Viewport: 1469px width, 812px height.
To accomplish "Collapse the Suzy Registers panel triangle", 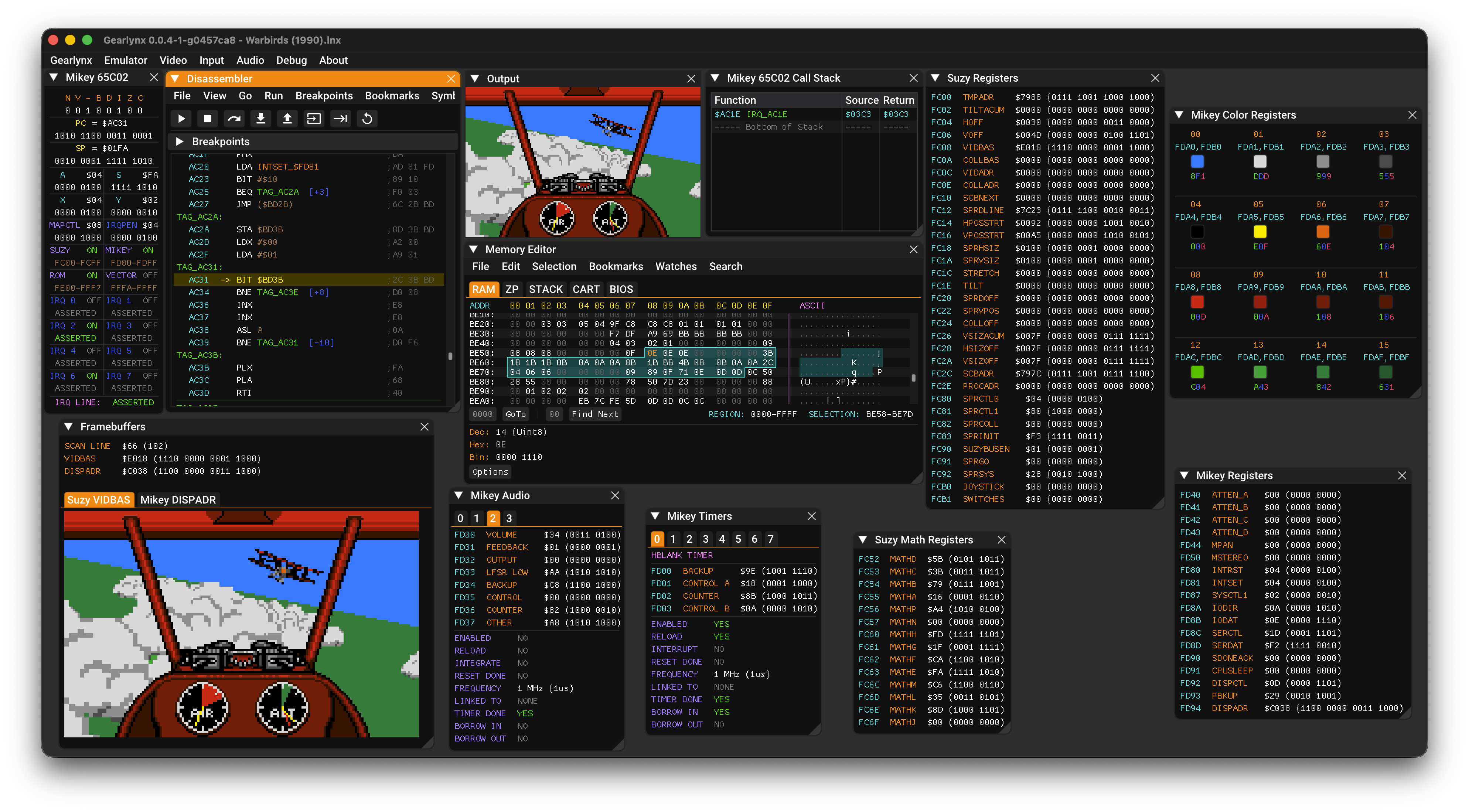I will 935,78.
